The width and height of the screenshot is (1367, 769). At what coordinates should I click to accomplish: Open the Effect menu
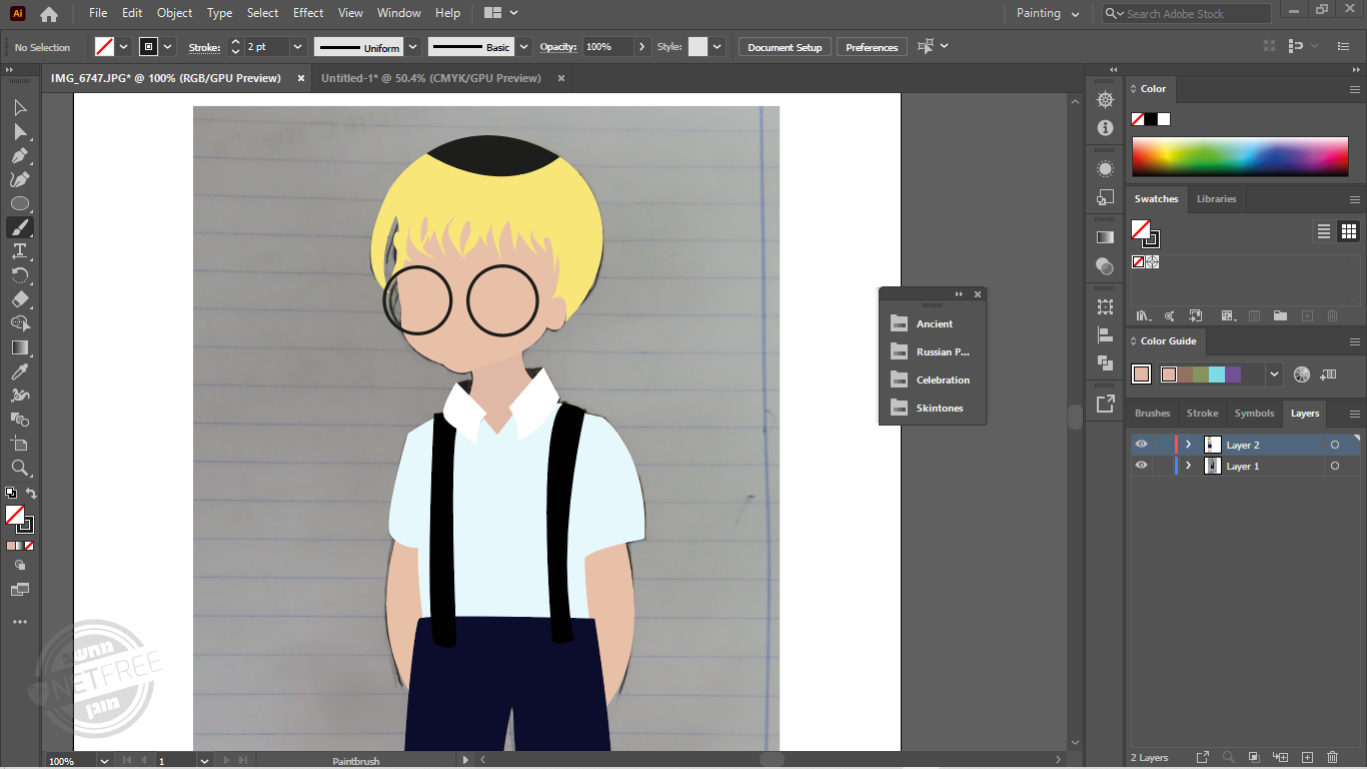click(308, 13)
